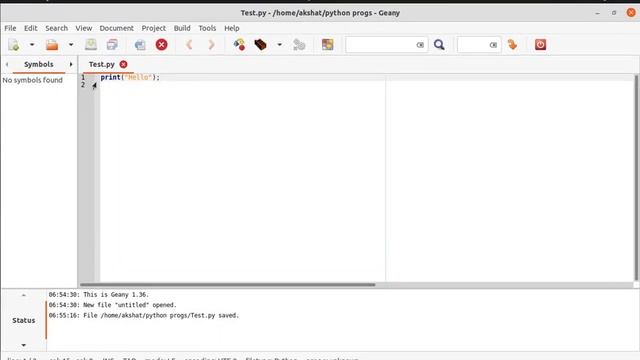The height and width of the screenshot is (360, 640).
Task: Build the current file brick icon
Action: pyautogui.click(x=260, y=44)
